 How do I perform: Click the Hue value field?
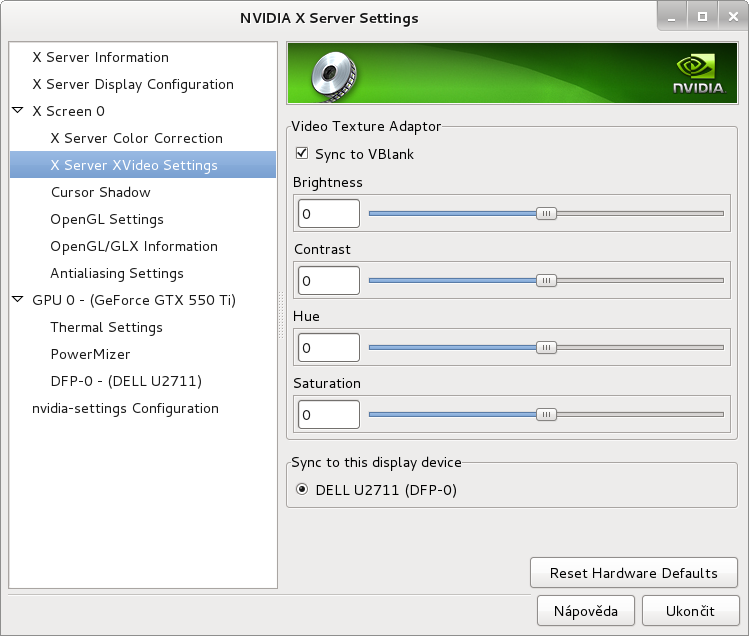pyautogui.click(x=329, y=347)
